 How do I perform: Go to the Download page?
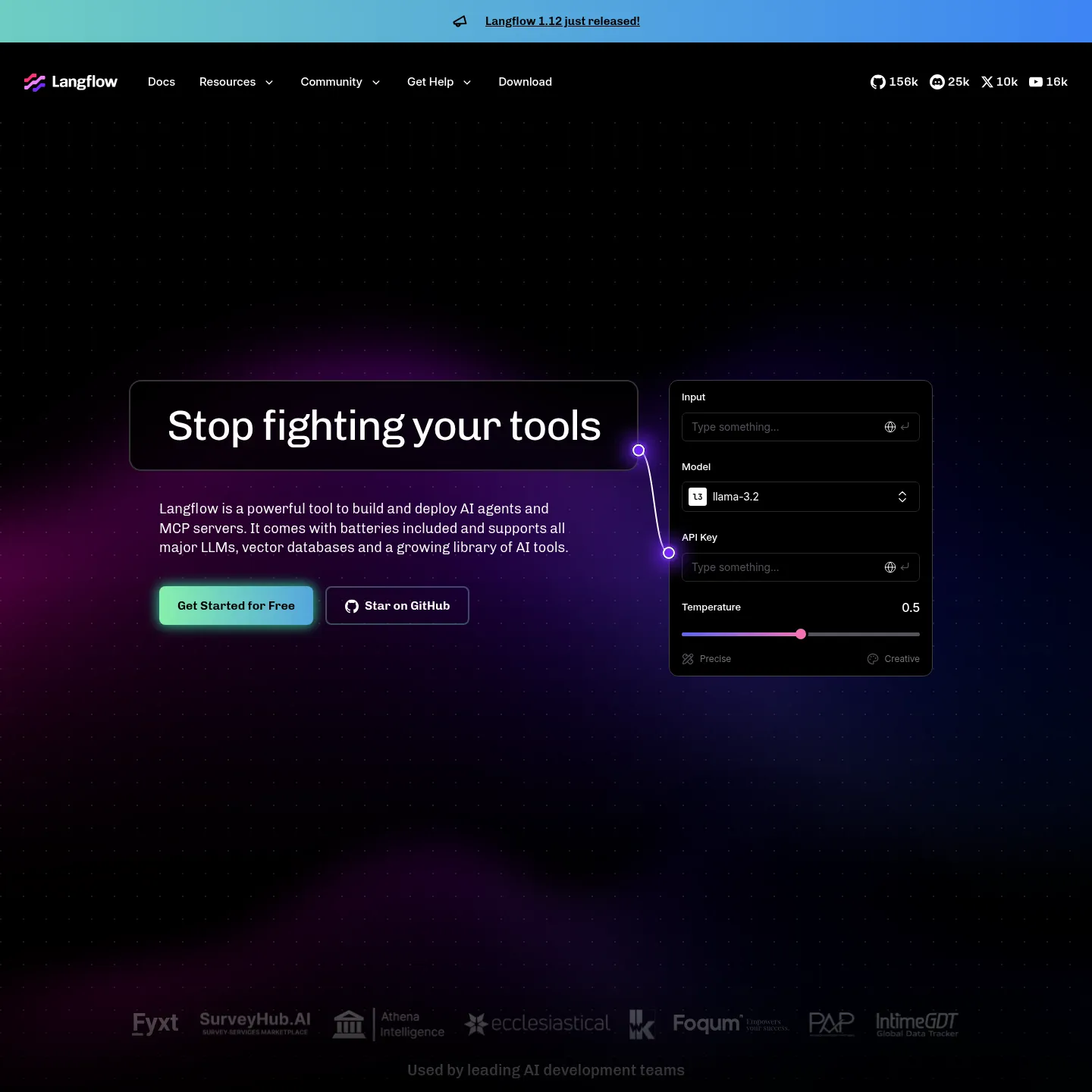click(x=525, y=82)
